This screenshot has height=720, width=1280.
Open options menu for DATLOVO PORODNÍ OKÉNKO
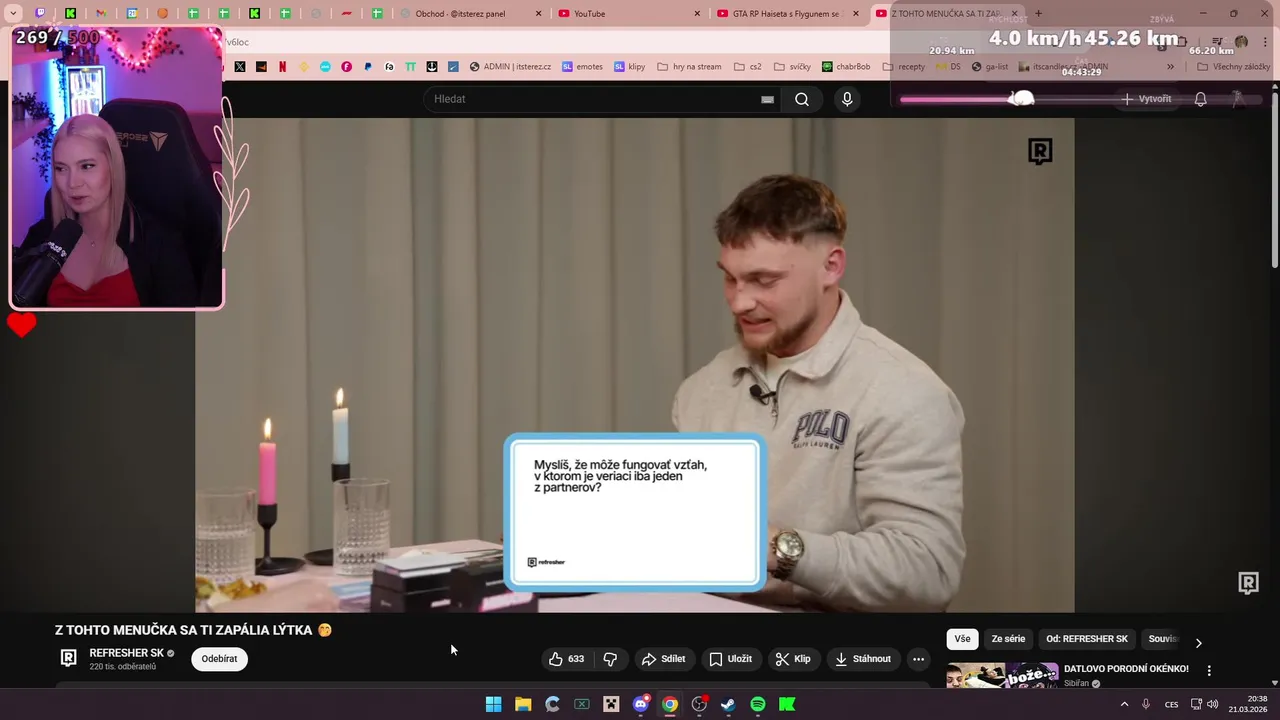[1208, 671]
